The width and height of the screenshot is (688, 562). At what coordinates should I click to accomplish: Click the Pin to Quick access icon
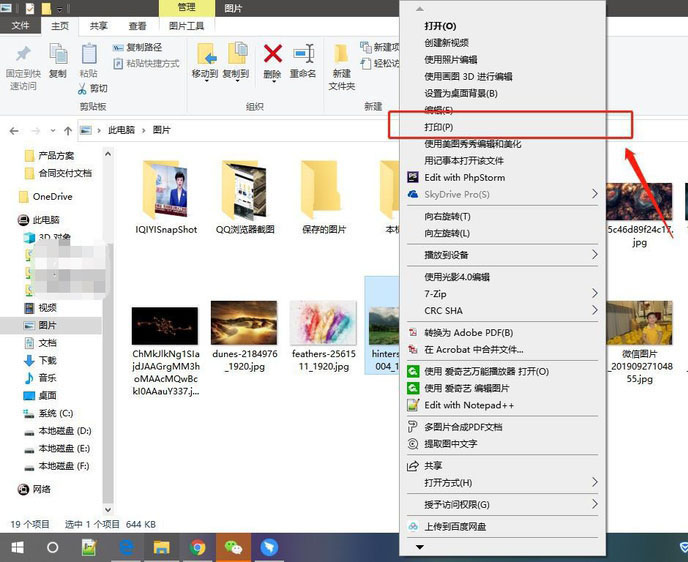23,54
